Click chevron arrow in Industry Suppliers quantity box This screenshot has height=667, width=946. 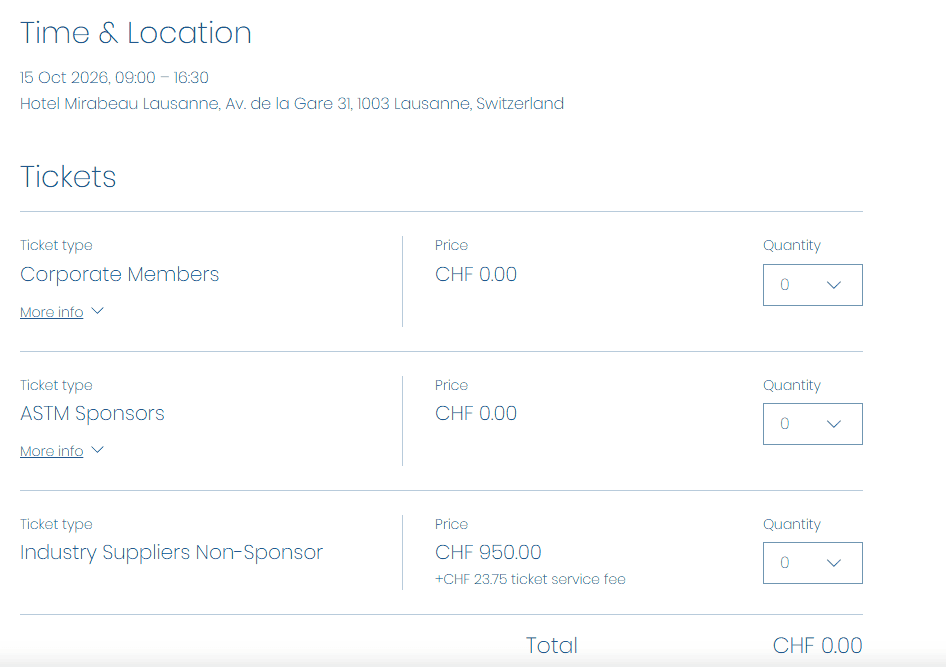tap(834, 563)
